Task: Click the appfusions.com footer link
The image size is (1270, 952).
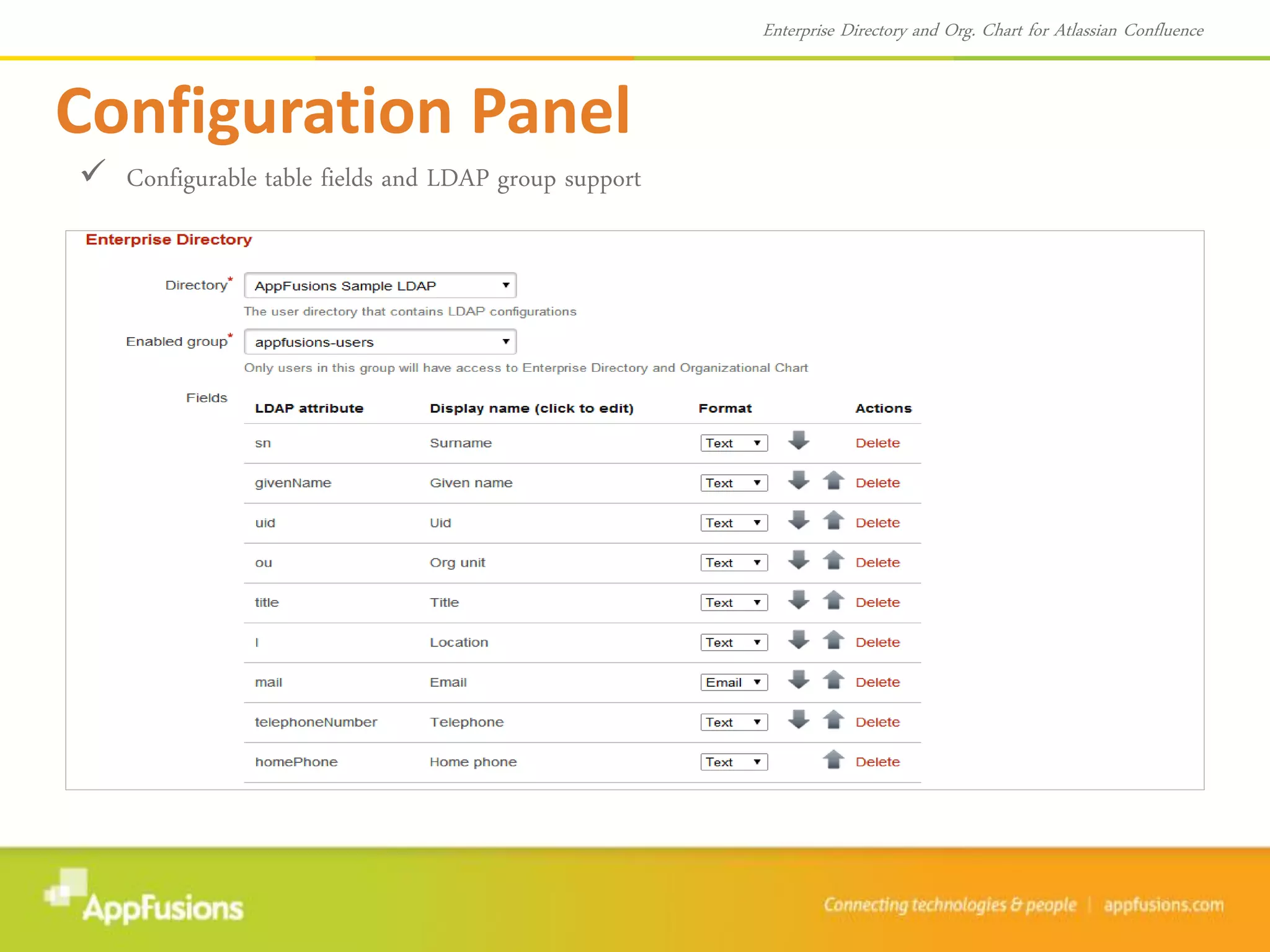Action: point(1163,905)
